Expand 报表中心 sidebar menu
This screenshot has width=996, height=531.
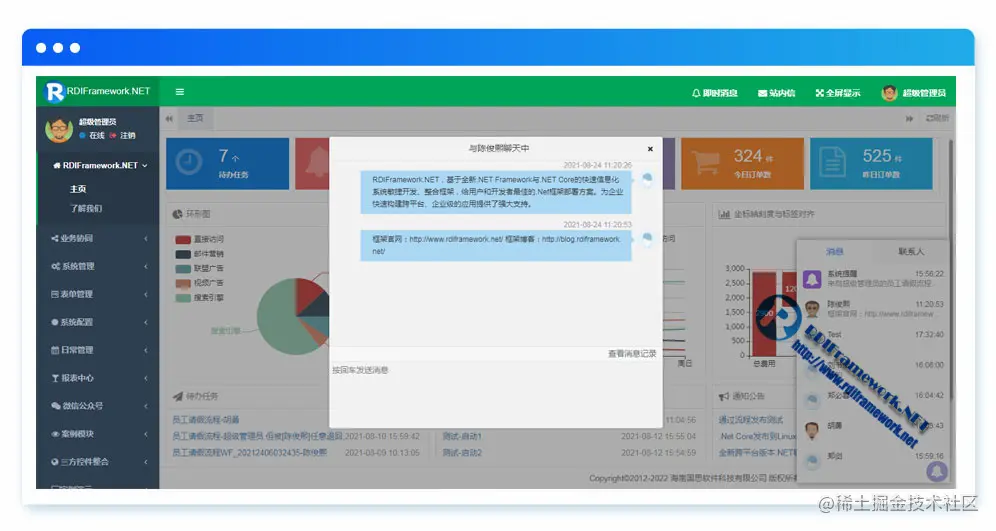pyautogui.click(x=98, y=378)
